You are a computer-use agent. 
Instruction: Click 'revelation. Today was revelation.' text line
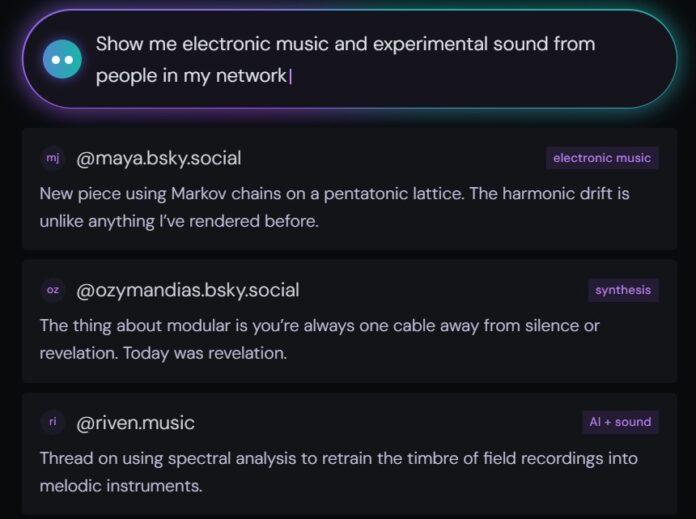(x=163, y=353)
